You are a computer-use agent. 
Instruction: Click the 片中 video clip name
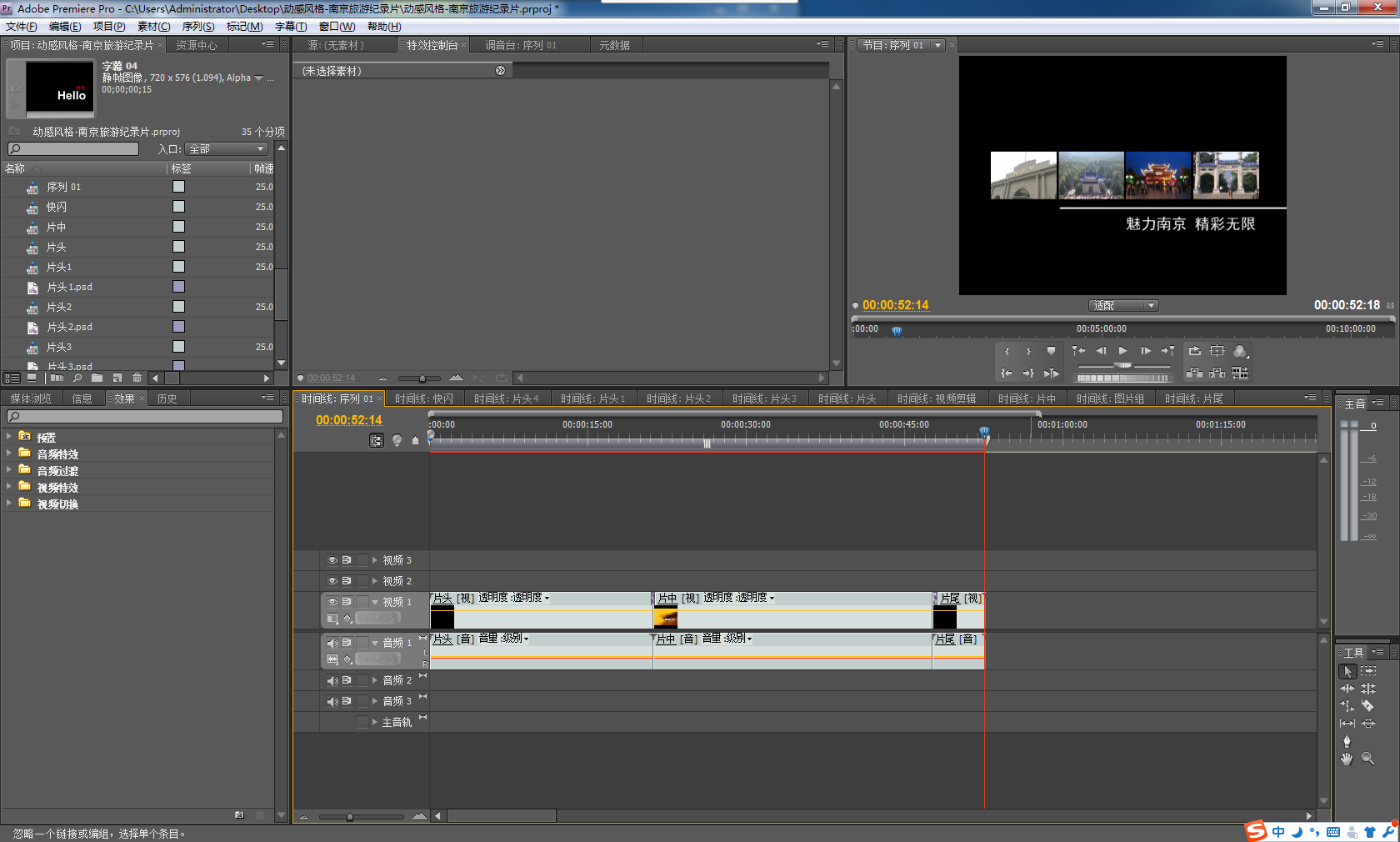tap(667, 598)
